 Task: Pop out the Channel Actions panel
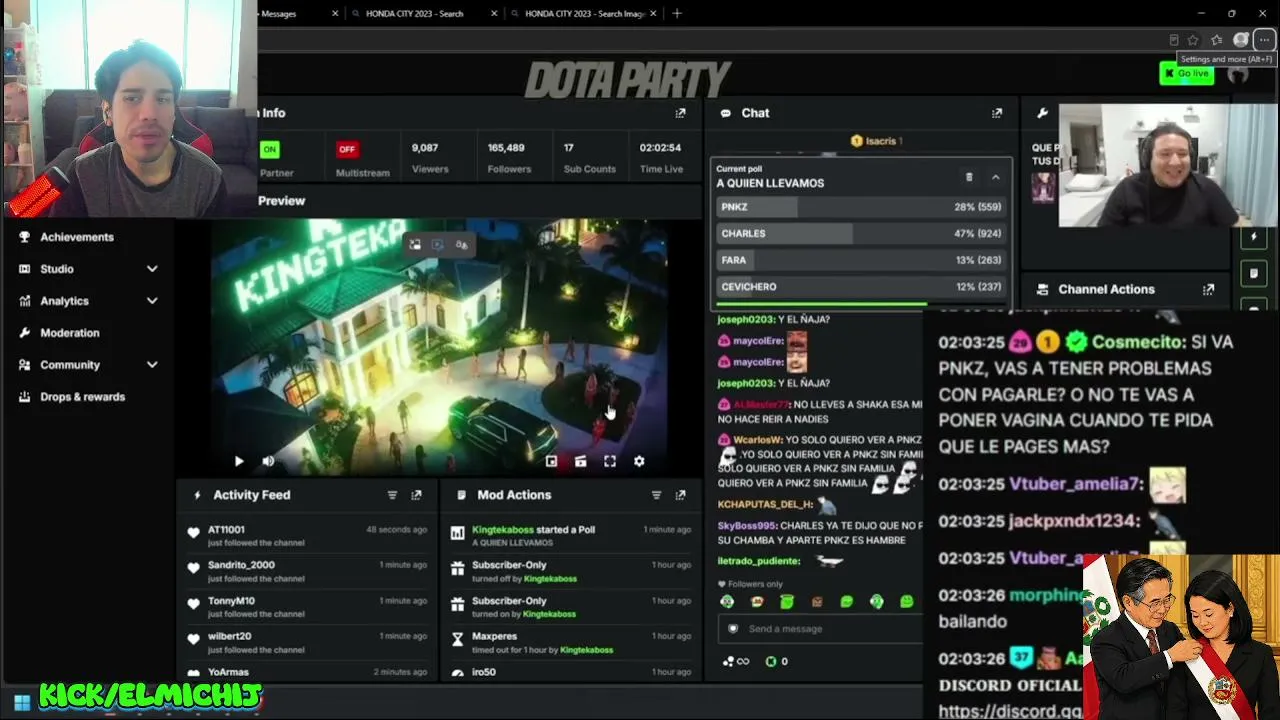(1208, 289)
